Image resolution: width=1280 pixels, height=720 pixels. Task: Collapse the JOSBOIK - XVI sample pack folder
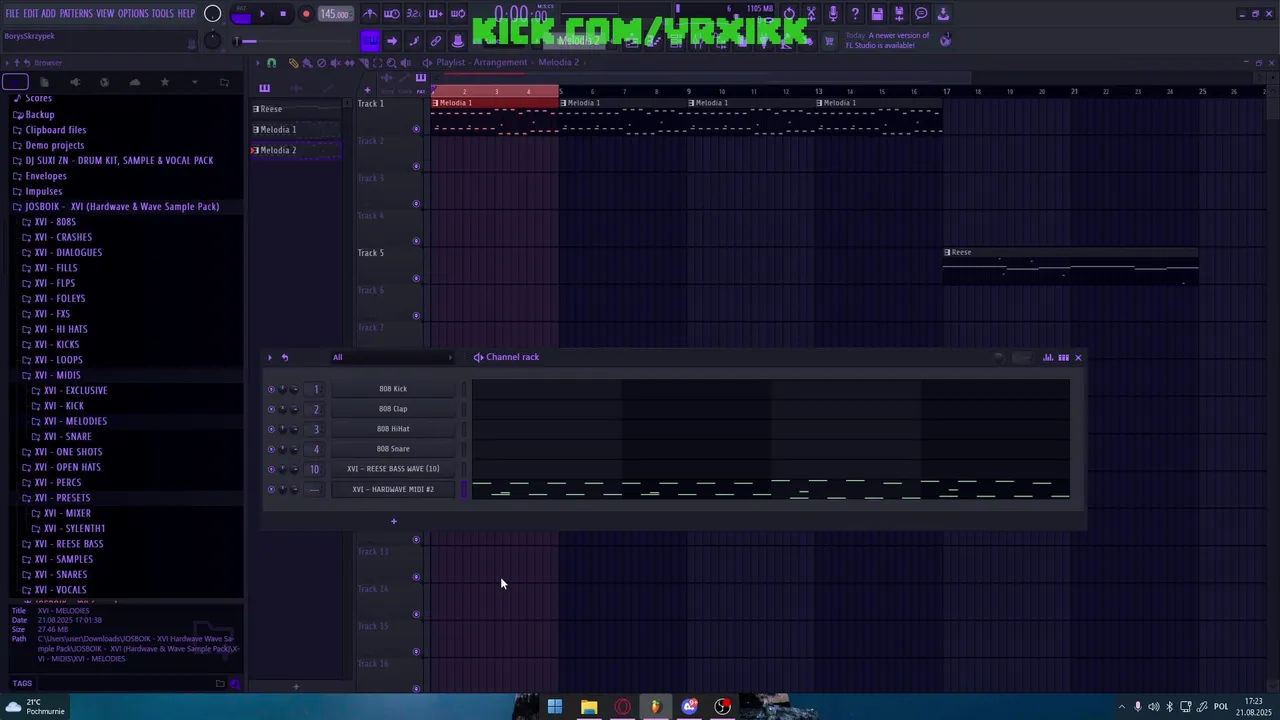coord(122,207)
